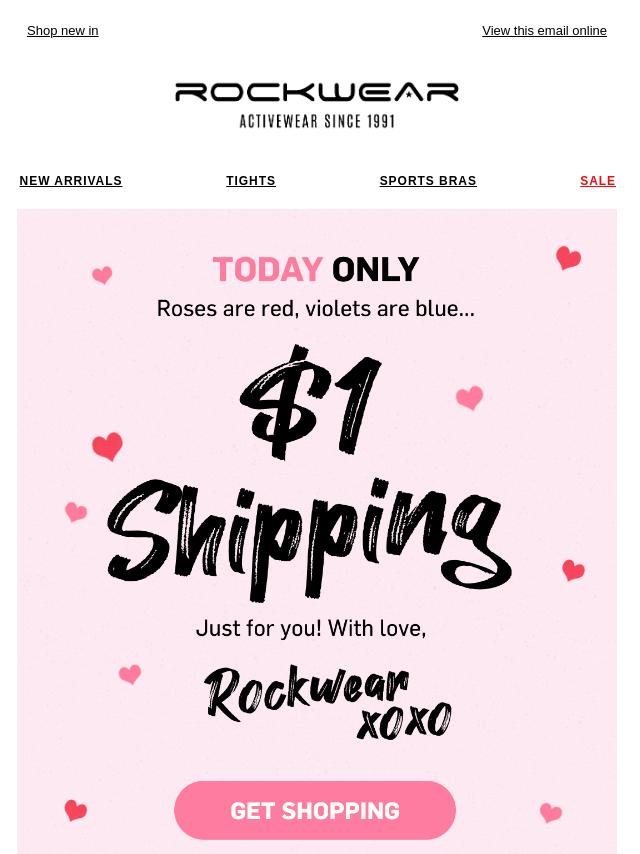The width and height of the screenshot is (640, 854).
Task: Click the 'Shipping' brush lettering
Action: coord(309,539)
